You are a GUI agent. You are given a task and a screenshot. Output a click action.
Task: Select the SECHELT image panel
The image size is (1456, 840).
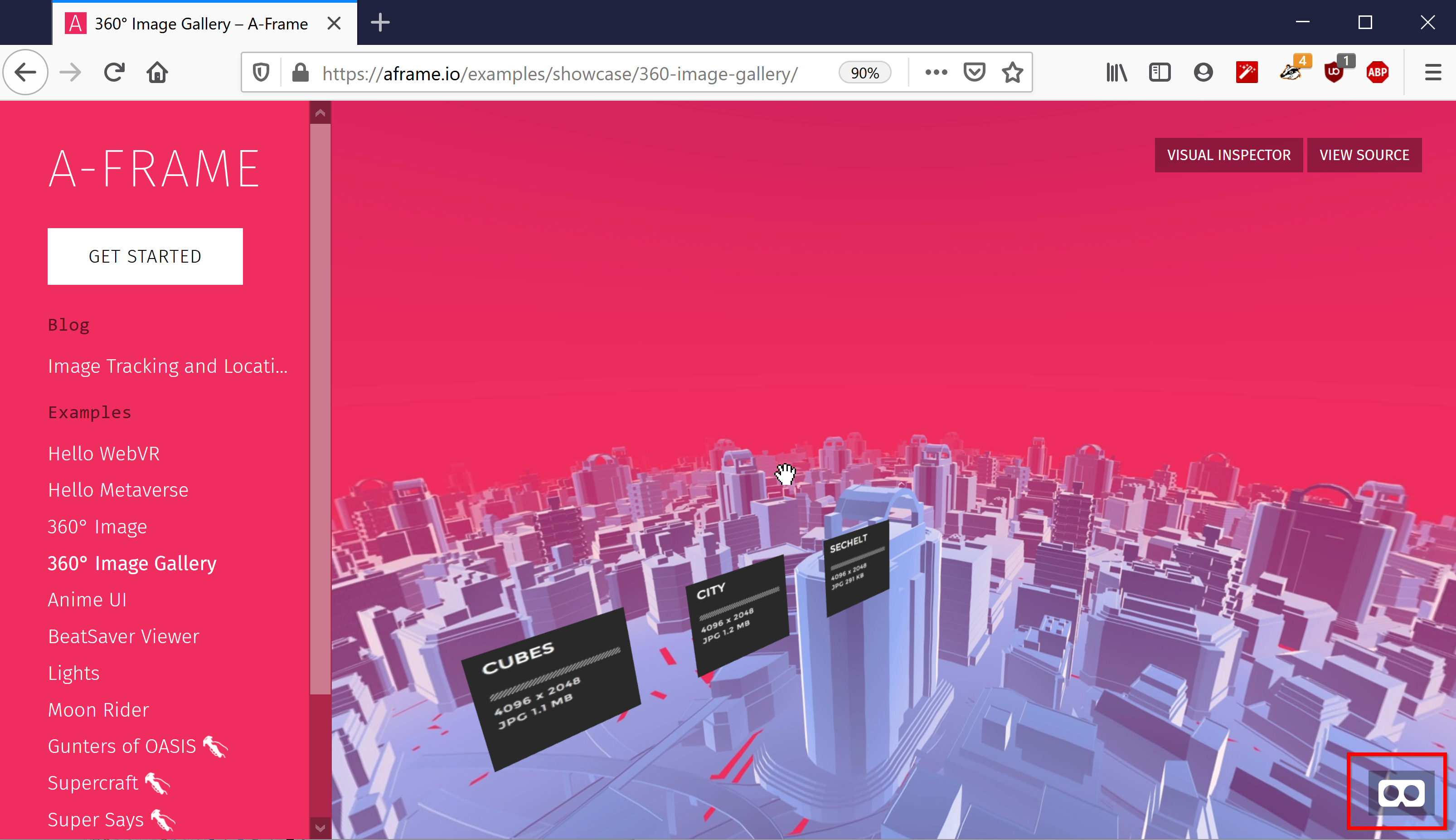(857, 568)
